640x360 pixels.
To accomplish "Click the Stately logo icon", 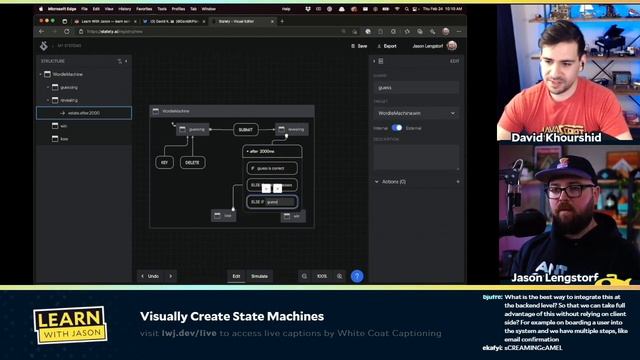I will pos(44,46).
